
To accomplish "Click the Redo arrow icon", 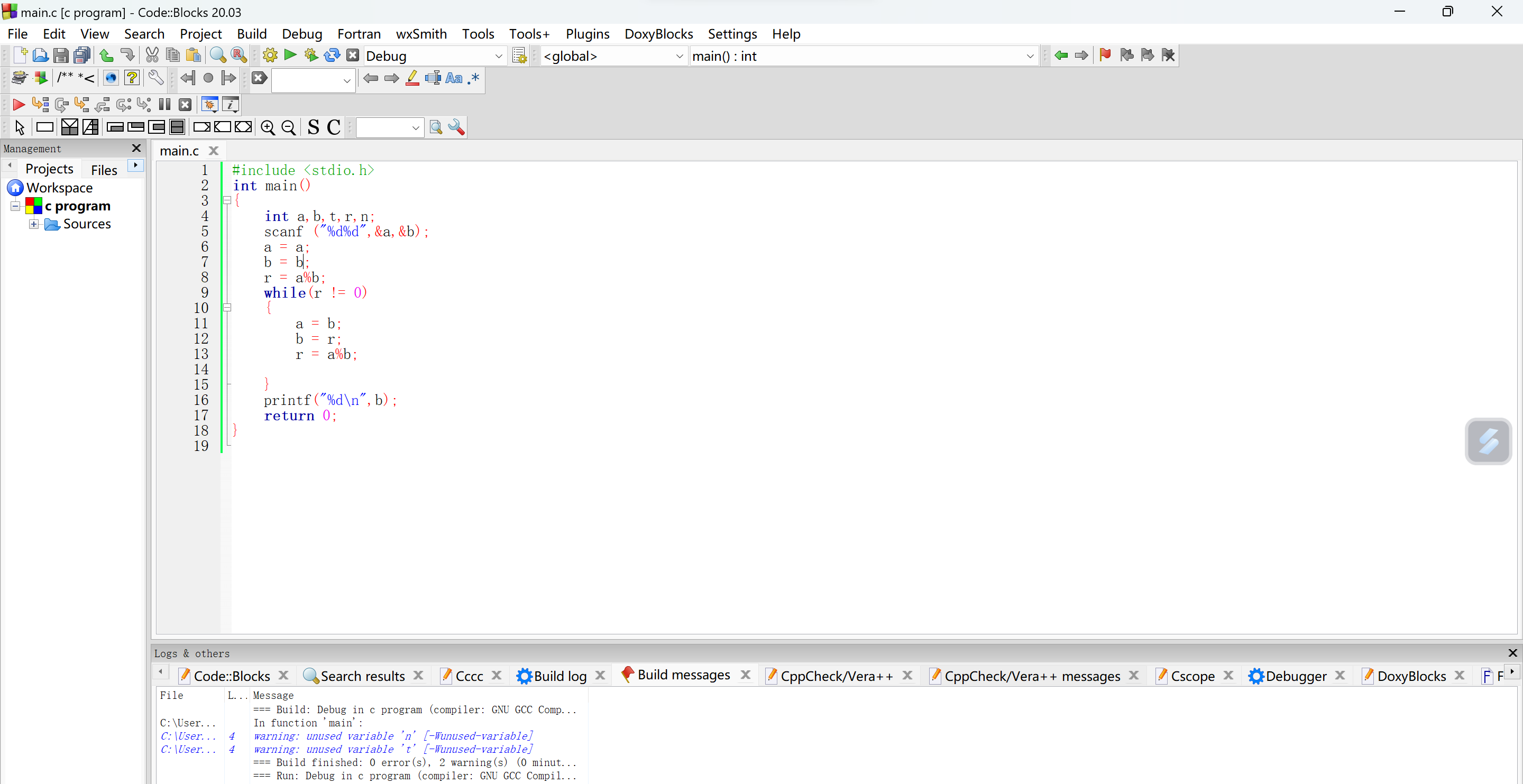I will [x=127, y=56].
